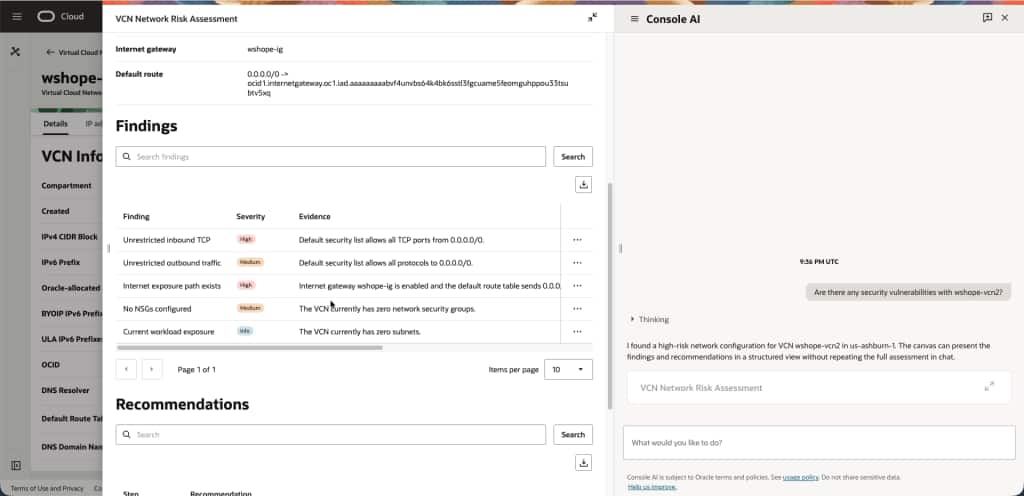Open actions menu for Internet exposure path exists

577,286
